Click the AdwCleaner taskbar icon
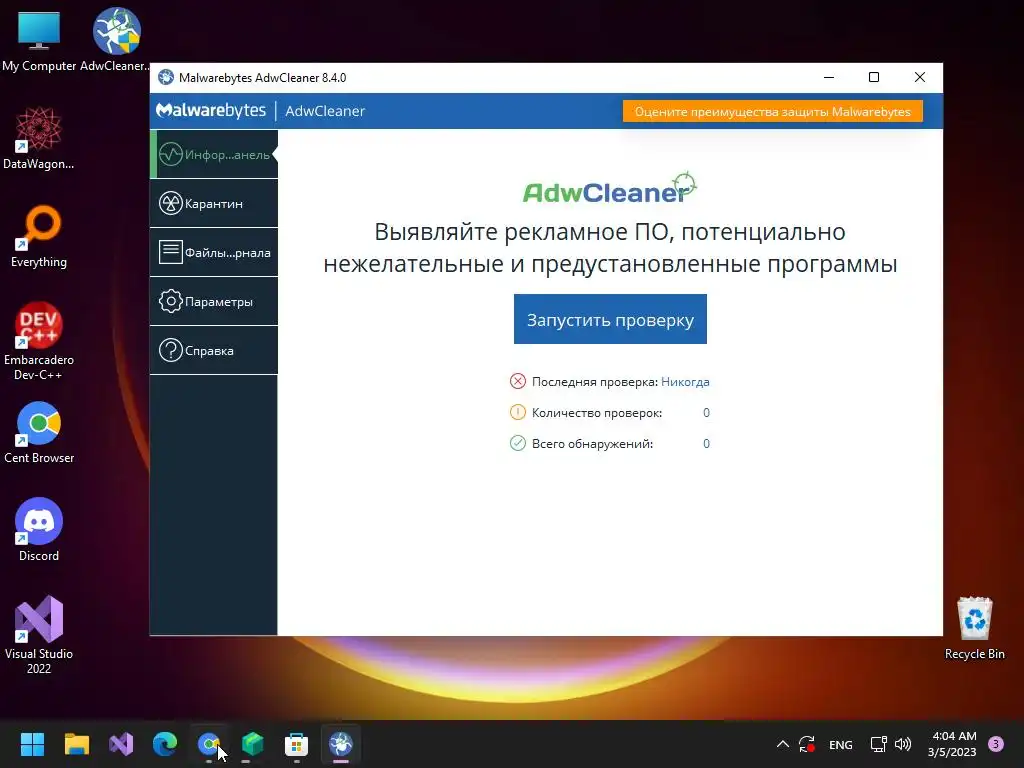 click(x=341, y=744)
